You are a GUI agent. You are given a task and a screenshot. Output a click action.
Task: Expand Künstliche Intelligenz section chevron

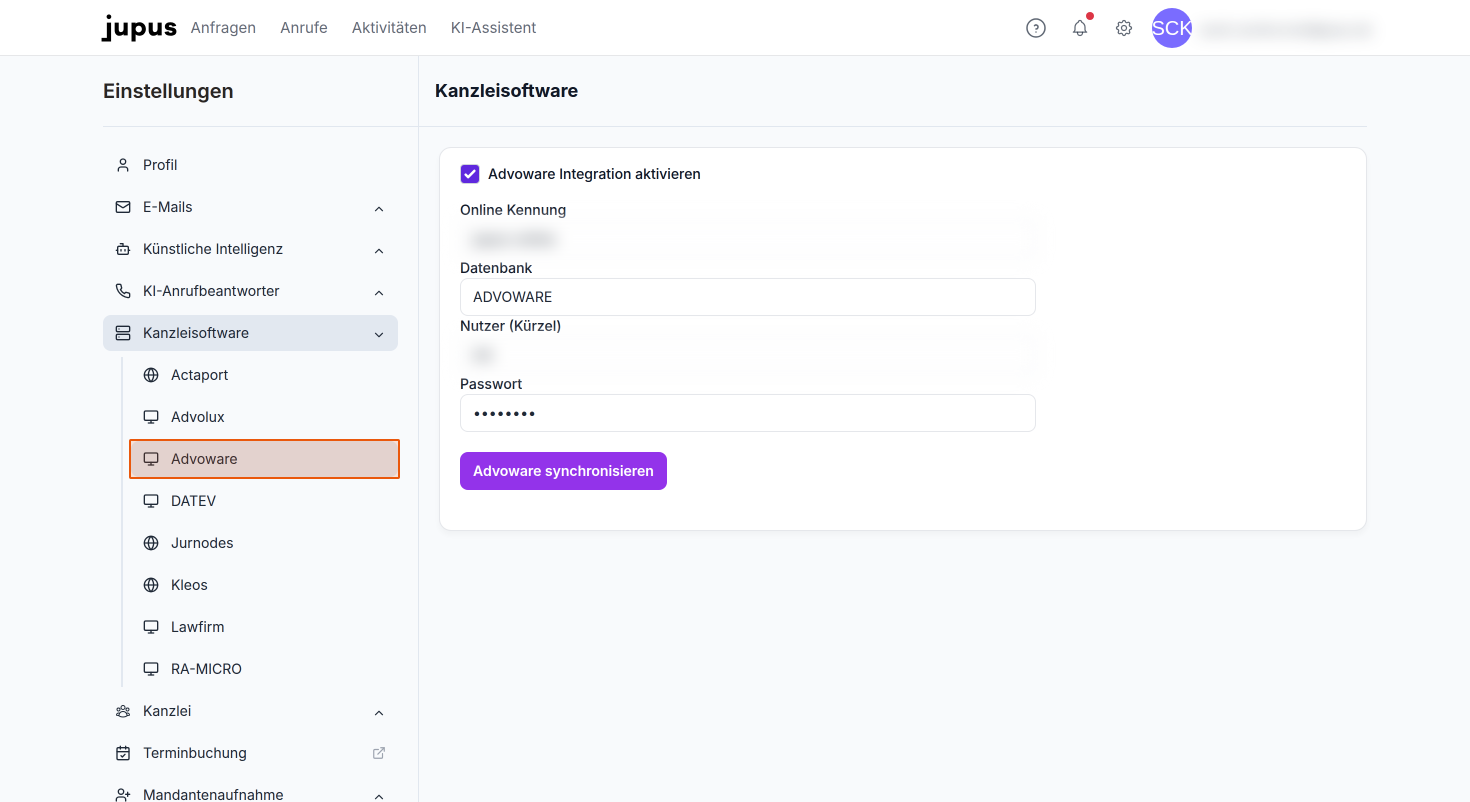tap(379, 250)
